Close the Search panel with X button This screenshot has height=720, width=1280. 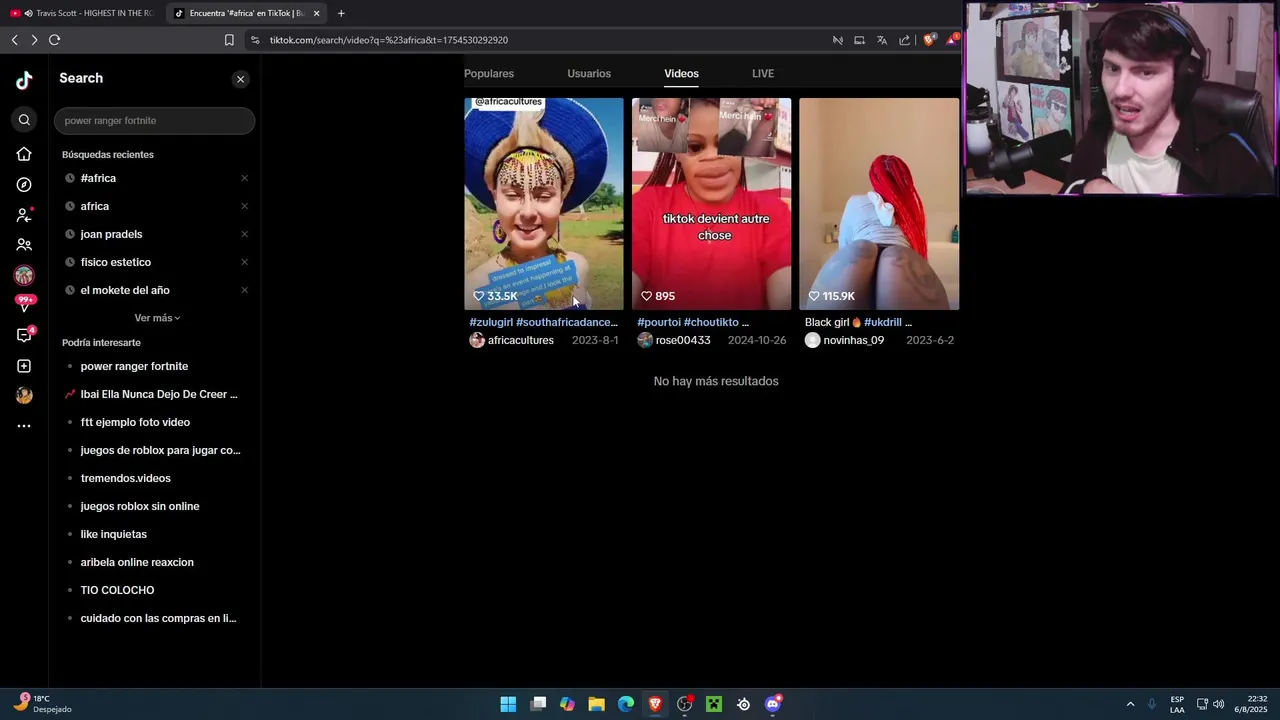pos(240,79)
